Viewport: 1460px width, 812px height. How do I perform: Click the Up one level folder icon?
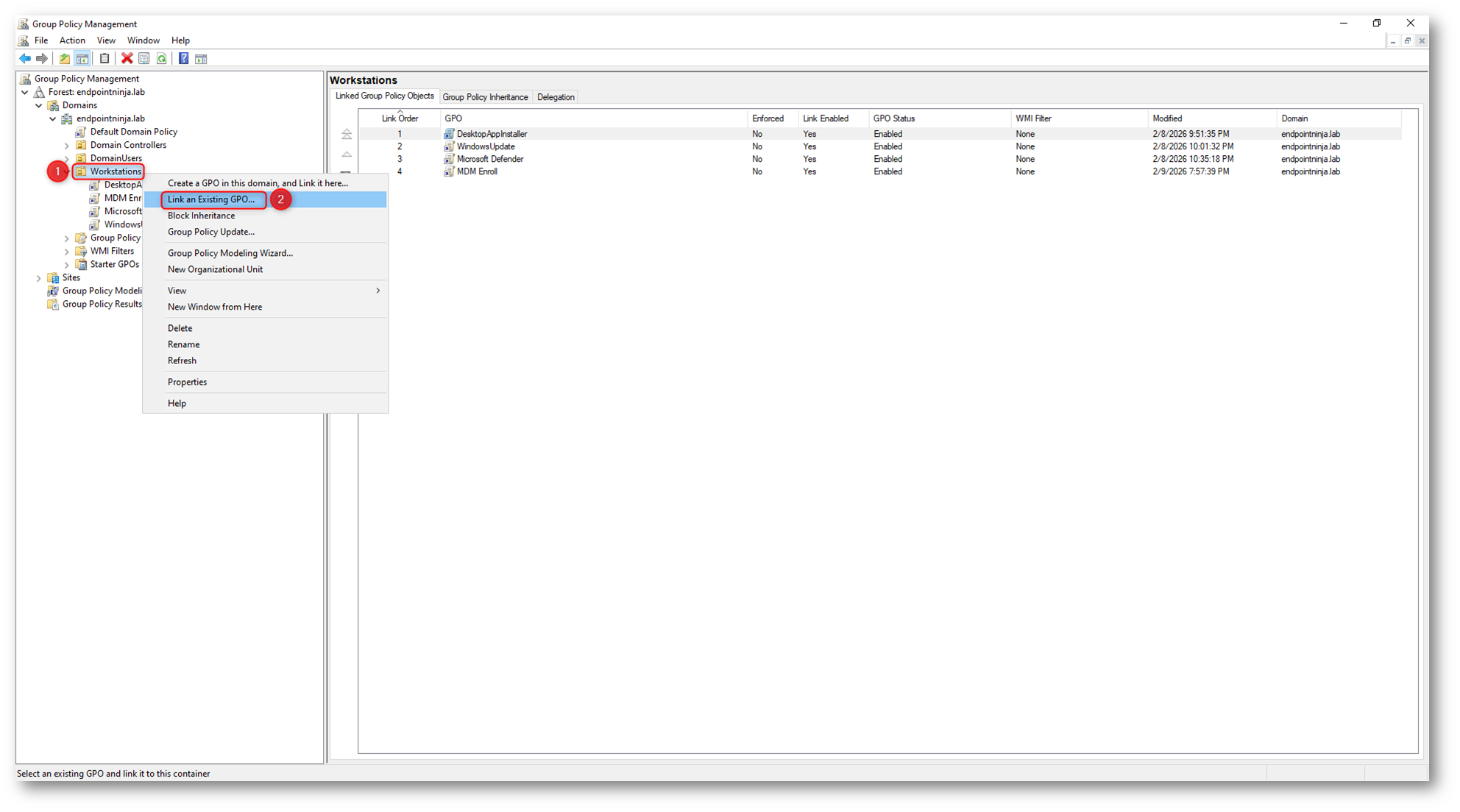pyautogui.click(x=65, y=59)
